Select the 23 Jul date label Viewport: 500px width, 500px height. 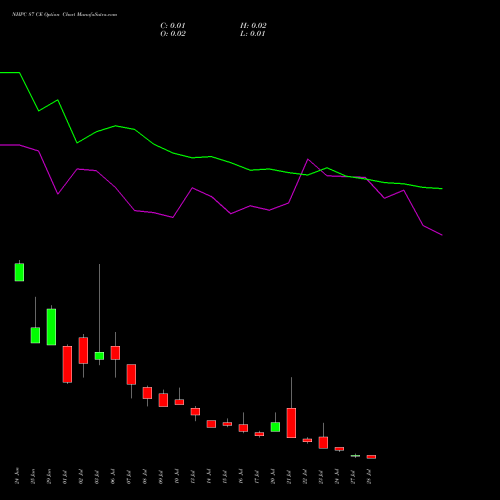321,476
